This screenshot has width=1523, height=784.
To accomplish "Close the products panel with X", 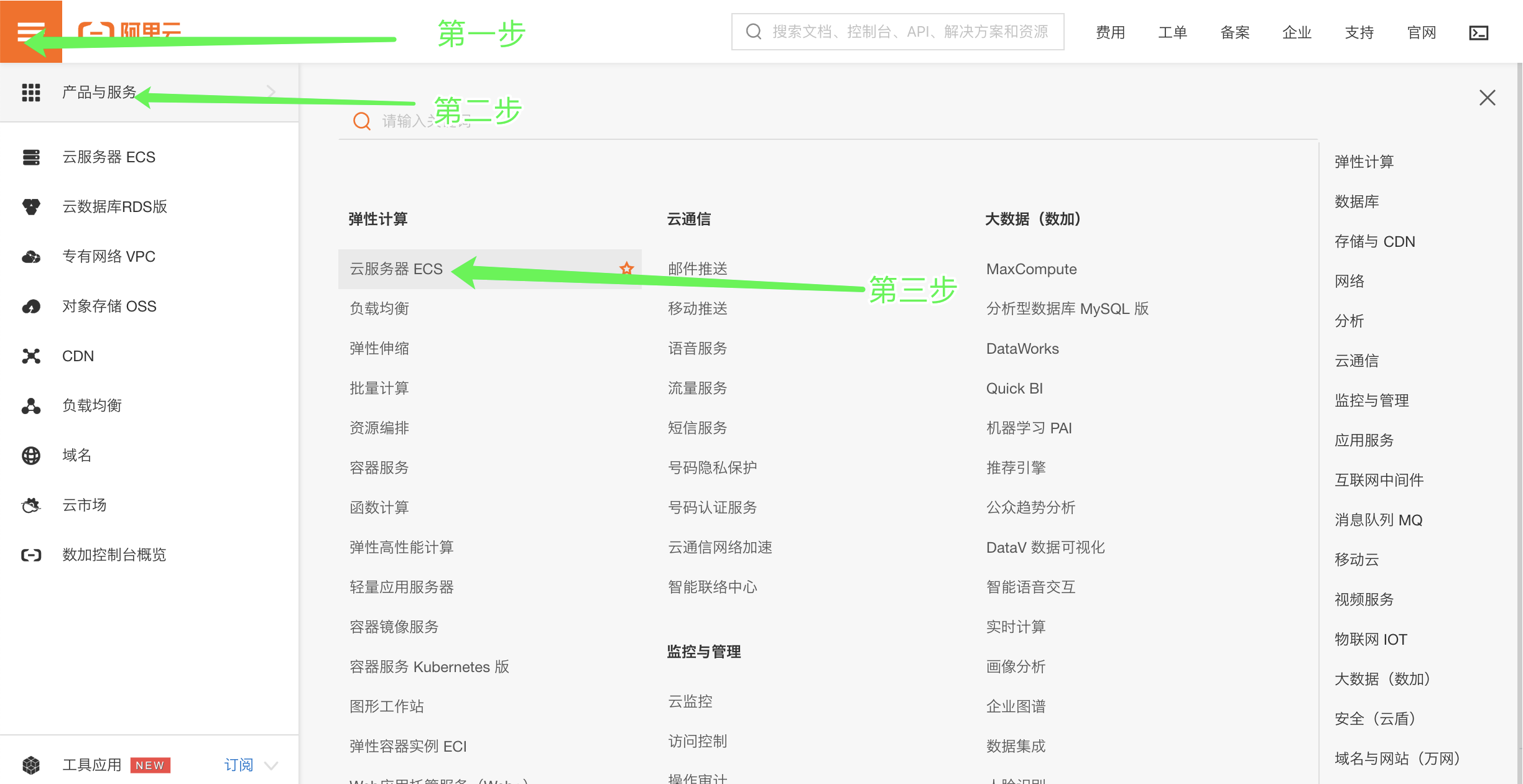I will coord(1487,98).
